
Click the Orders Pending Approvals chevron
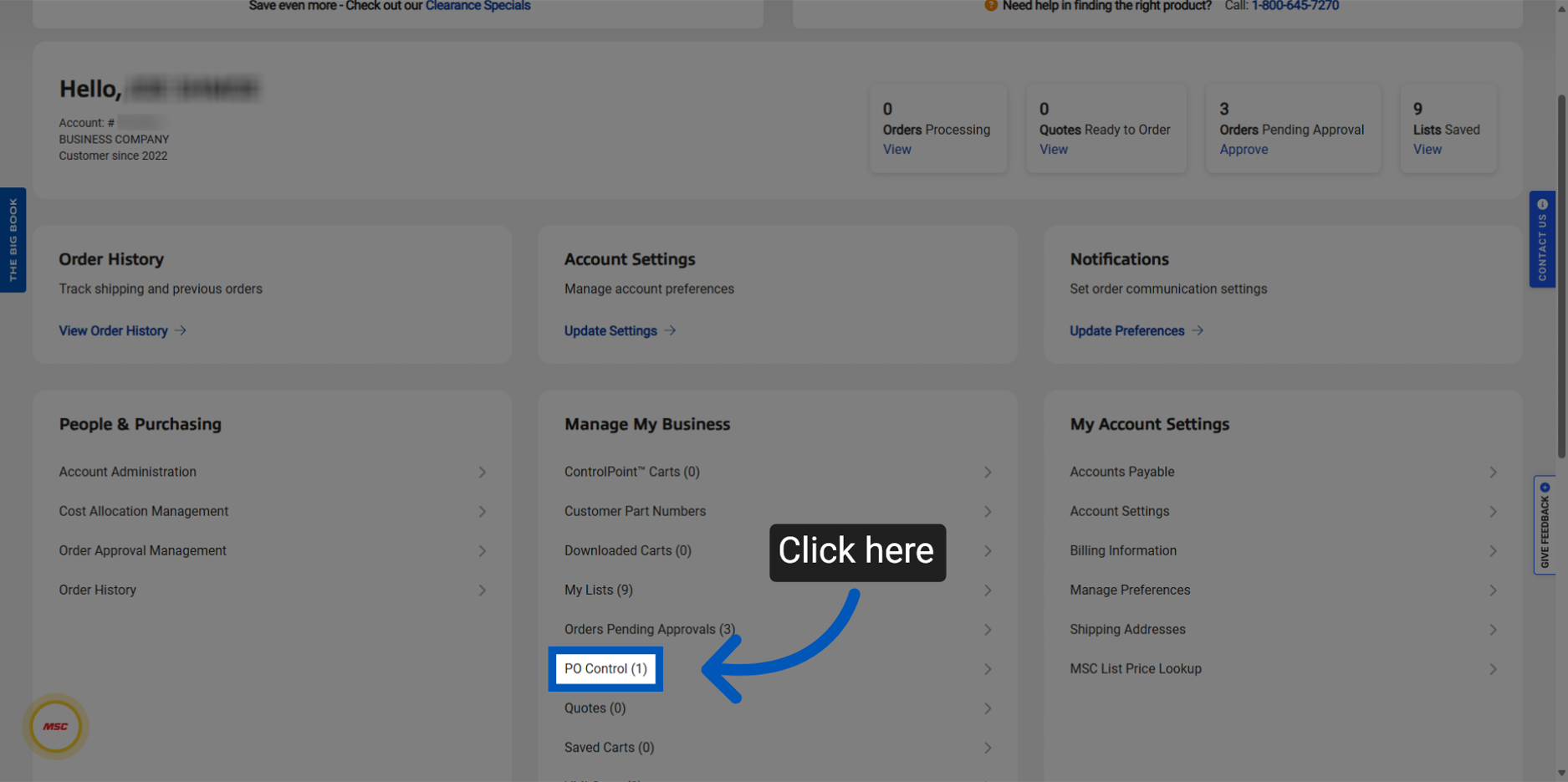[x=988, y=630]
